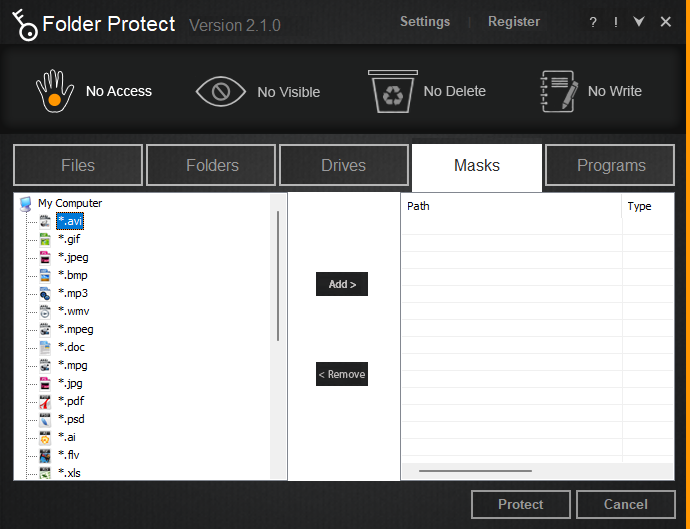Select the *.jpg mask entry
This screenshot has width=690, height=529.
70,384
